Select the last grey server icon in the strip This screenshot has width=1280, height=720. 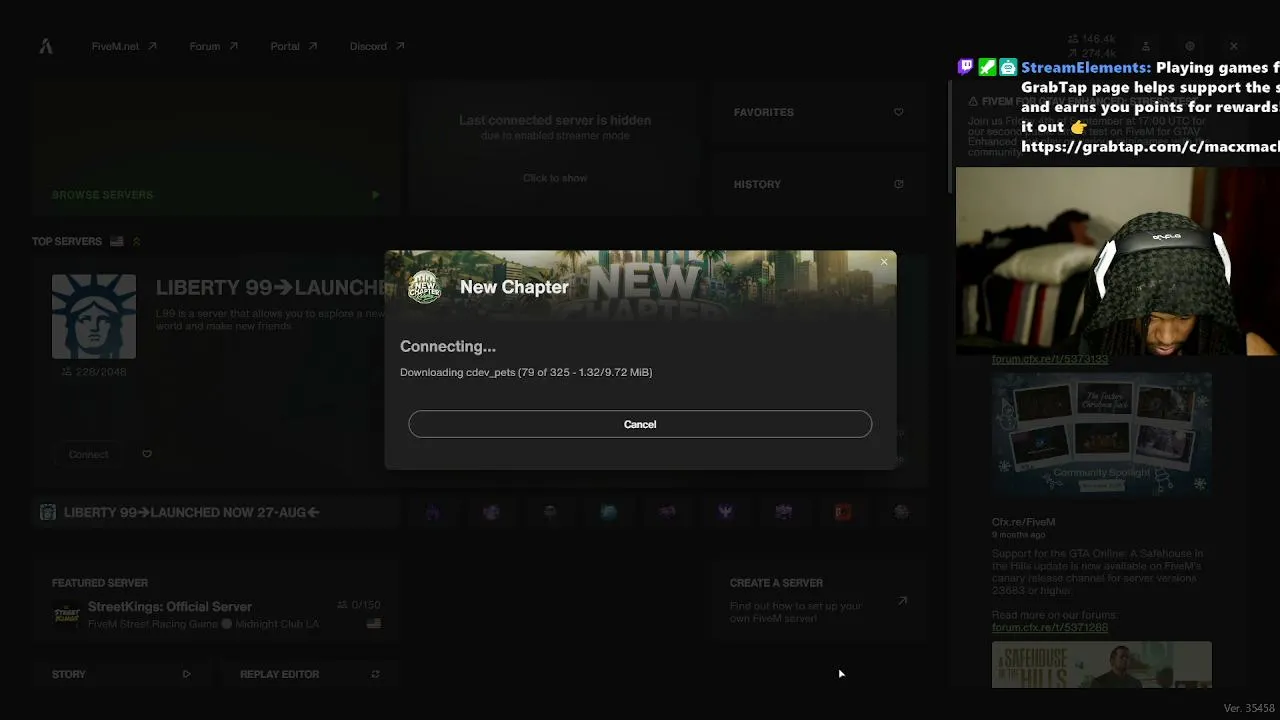point(902,512)
